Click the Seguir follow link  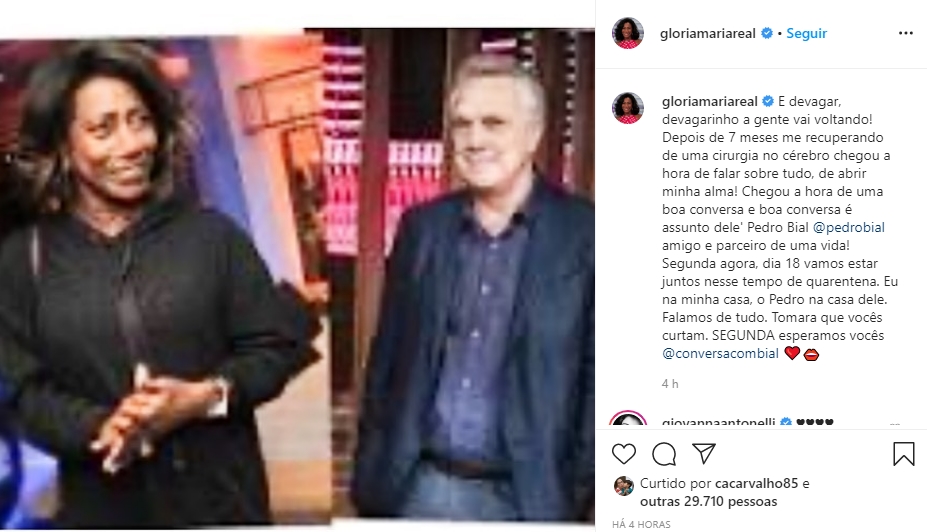point(806,33)
